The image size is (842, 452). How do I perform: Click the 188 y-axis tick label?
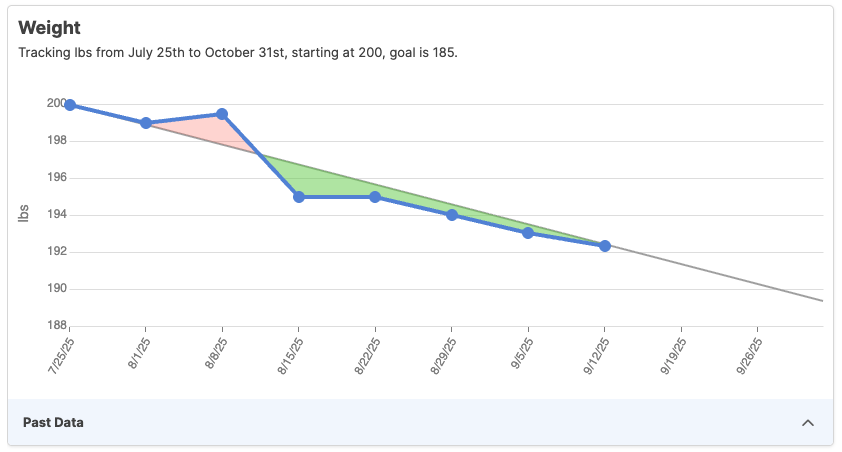(x=56, y=326)
